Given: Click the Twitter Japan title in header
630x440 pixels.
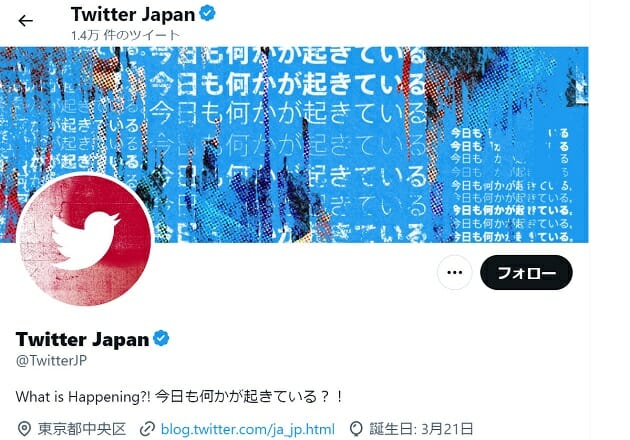Looking at the screenshot, I should (133, 15).
